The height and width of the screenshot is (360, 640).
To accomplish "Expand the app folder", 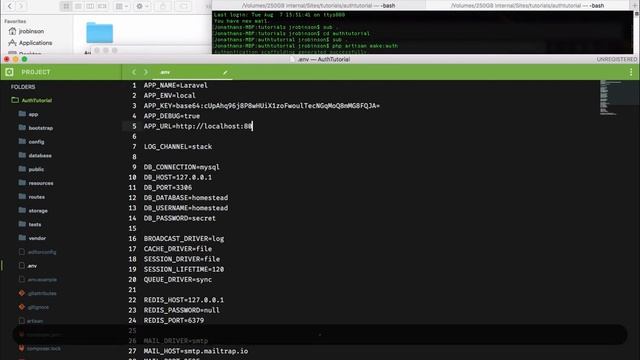I will [28, 114].
